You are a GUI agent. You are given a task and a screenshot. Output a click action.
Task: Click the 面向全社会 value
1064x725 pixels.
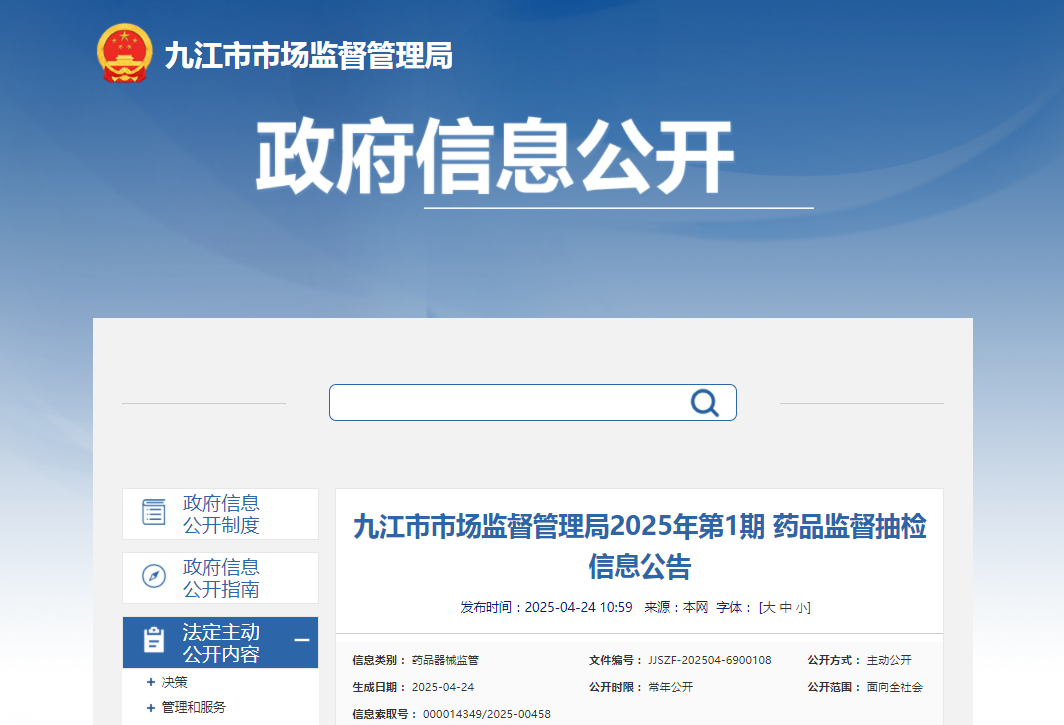coord(894,687)
